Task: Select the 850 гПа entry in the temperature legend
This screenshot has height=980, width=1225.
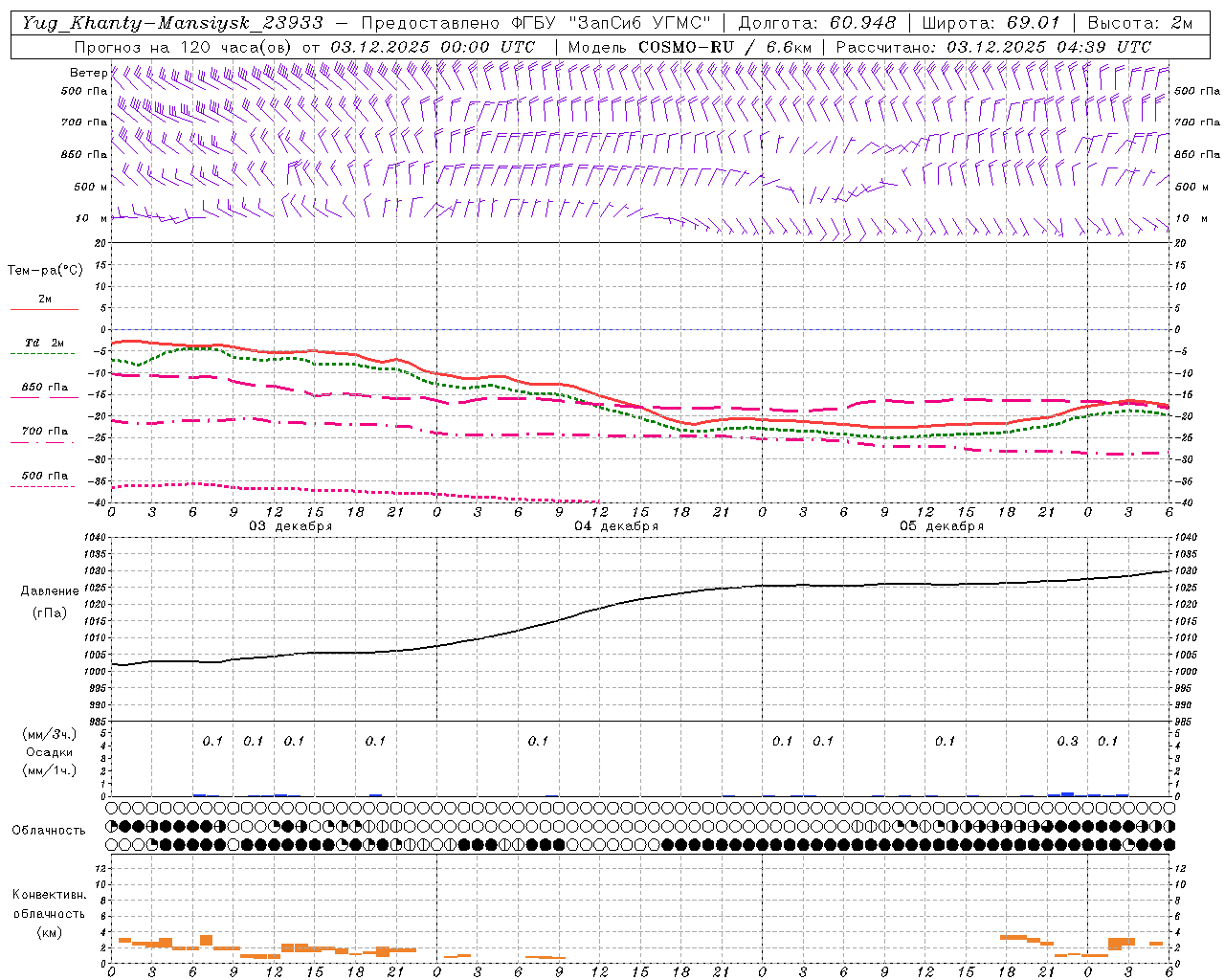Action: coord(45,388)
